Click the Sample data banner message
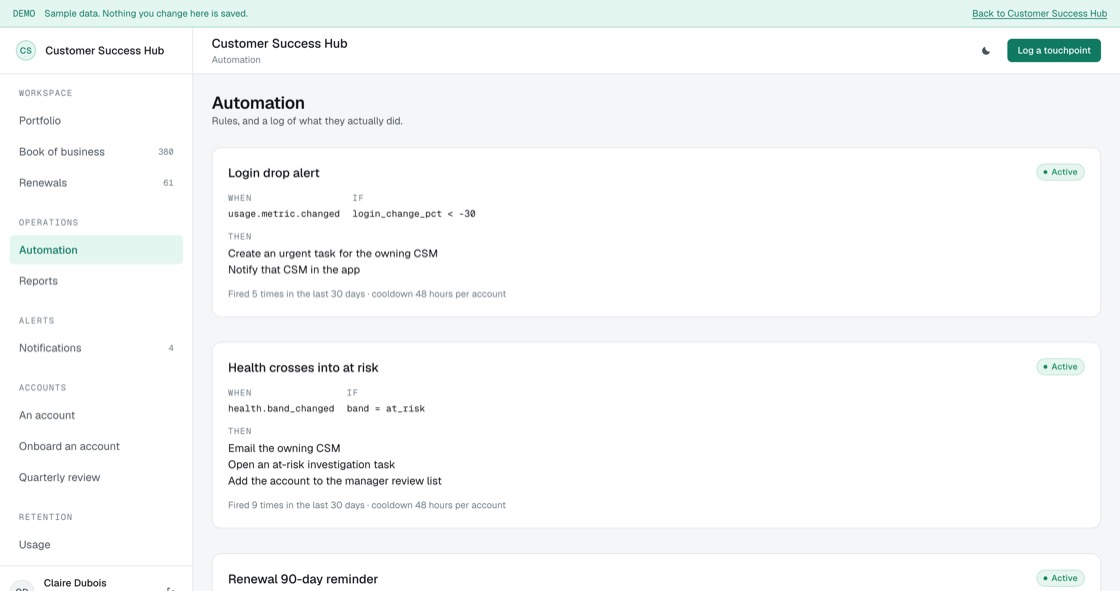 [146, 14]
